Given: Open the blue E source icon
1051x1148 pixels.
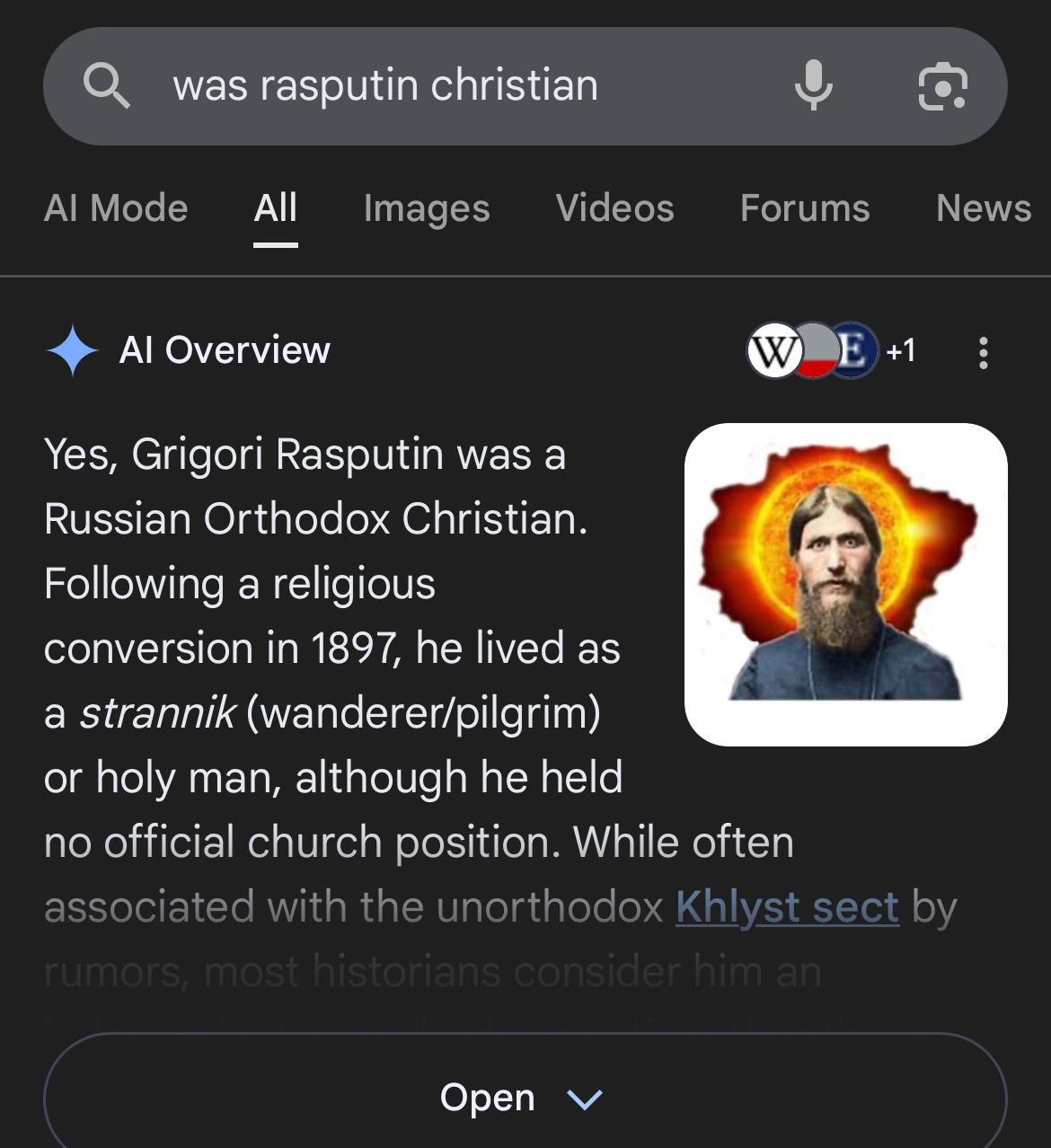Looking at the screenshot, I should pos(856,350).
